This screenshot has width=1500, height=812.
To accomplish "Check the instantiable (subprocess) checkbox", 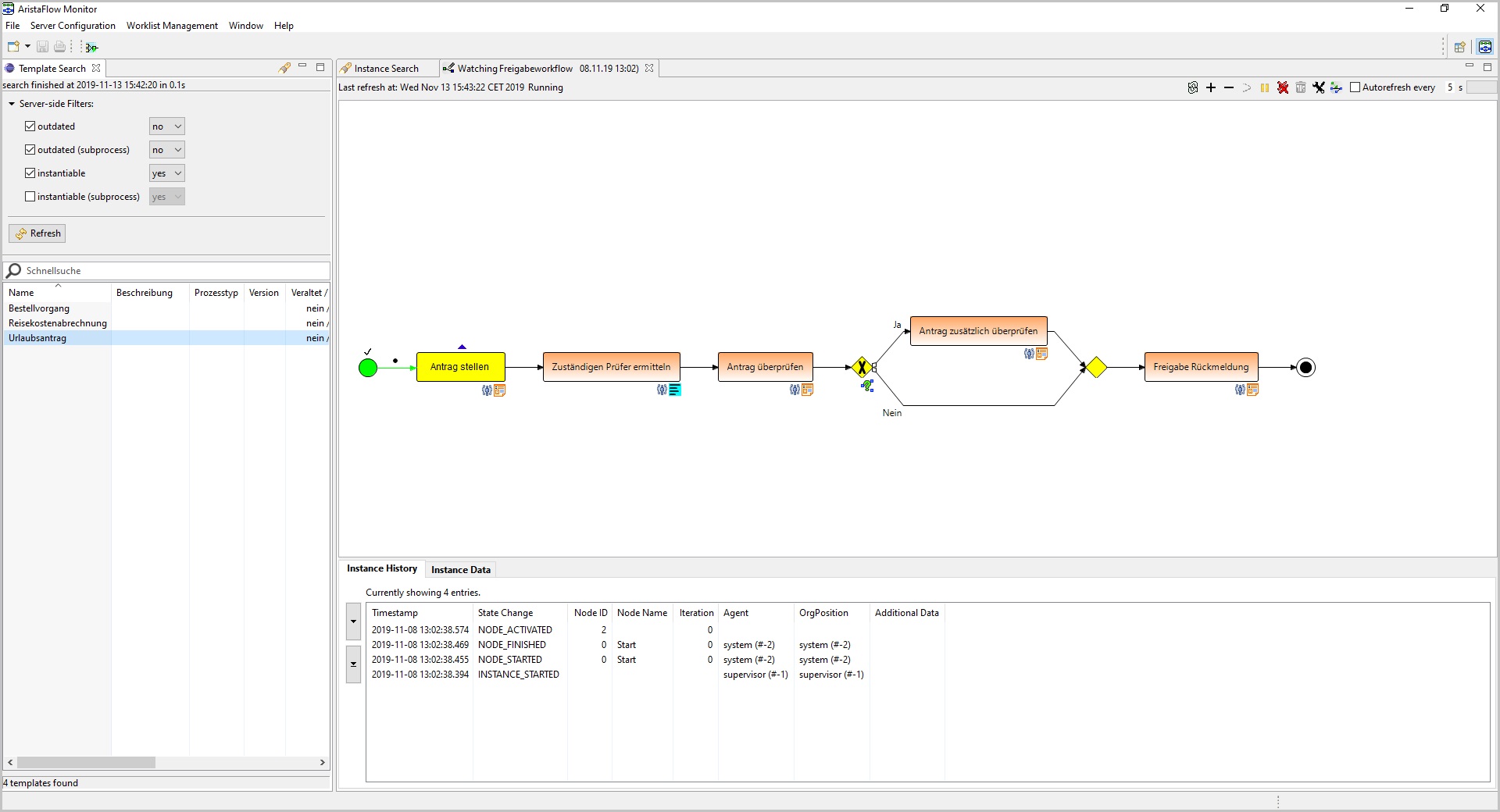I will point(30,197).
